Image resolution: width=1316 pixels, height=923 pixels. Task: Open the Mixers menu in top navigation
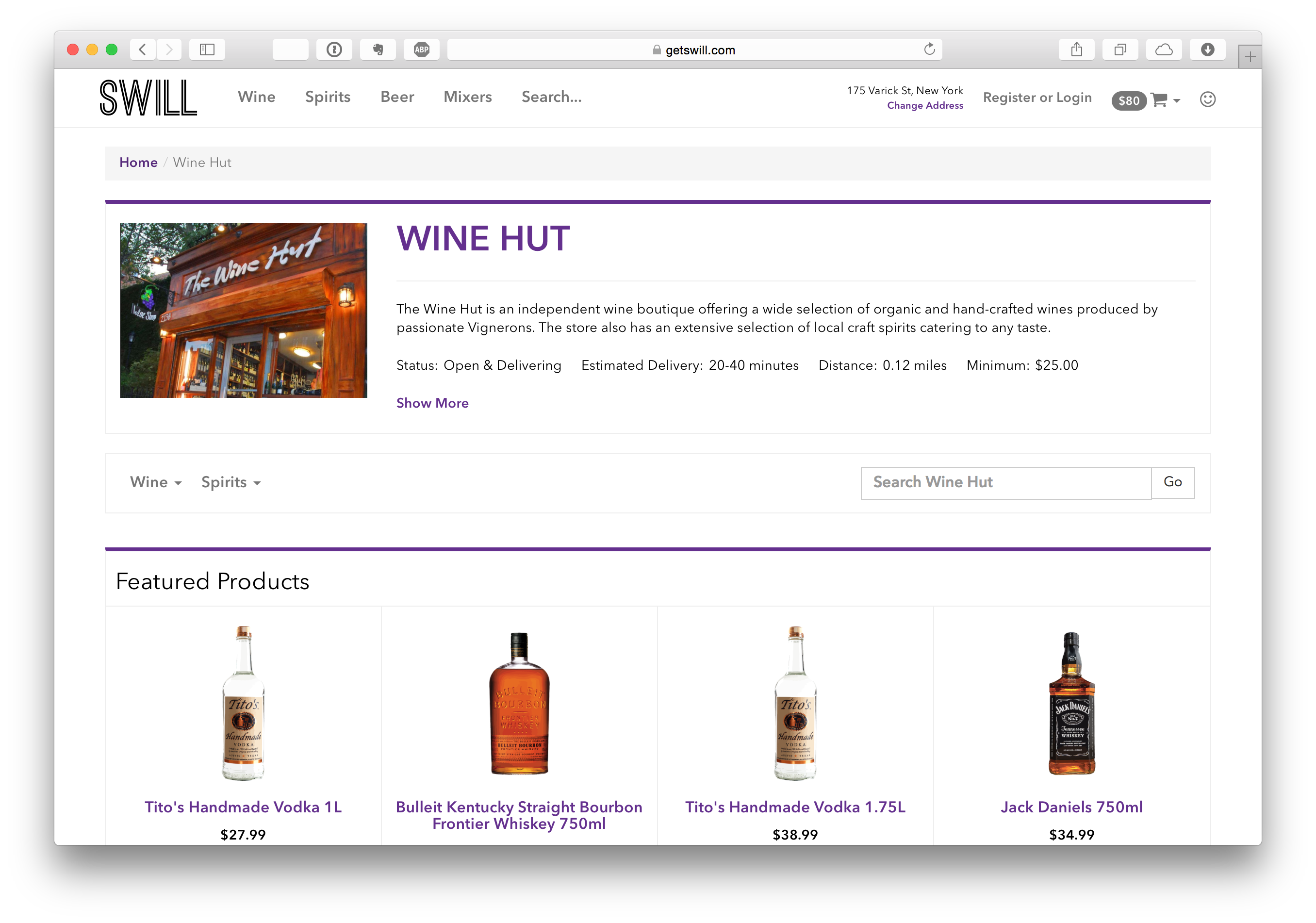[x=467, y=97]
